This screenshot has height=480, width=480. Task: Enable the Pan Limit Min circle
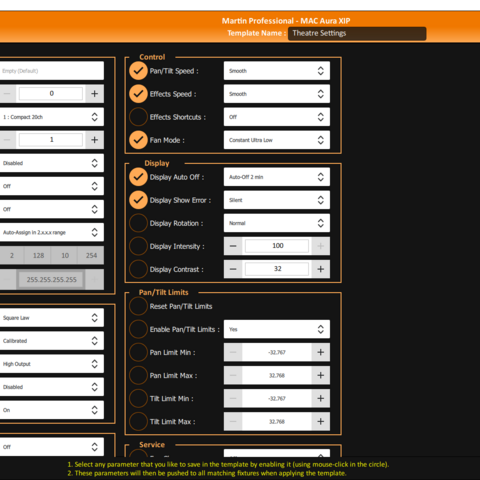click(x=138, y=352)
